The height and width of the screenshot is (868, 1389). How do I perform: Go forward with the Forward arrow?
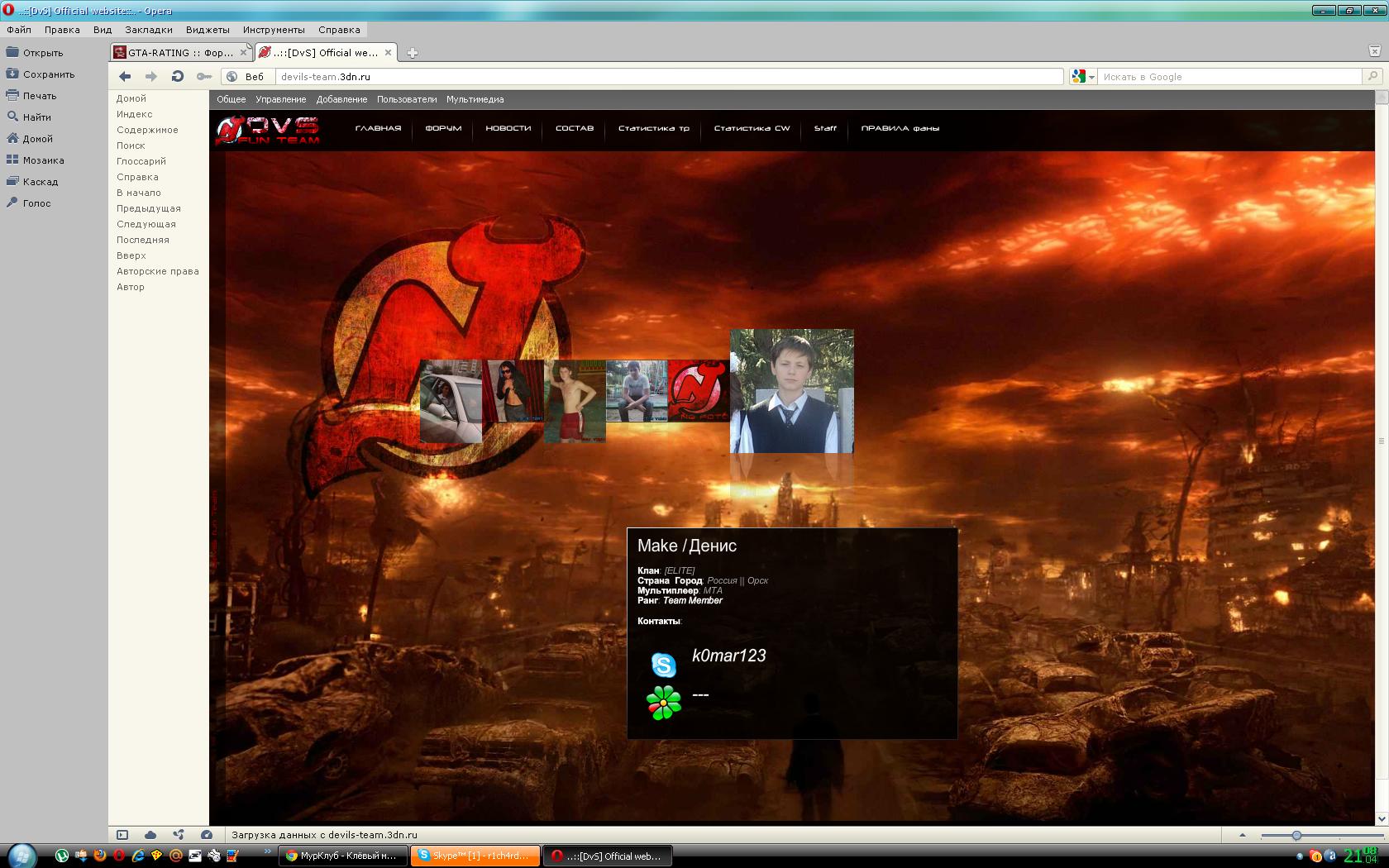[x=151, y=76]
